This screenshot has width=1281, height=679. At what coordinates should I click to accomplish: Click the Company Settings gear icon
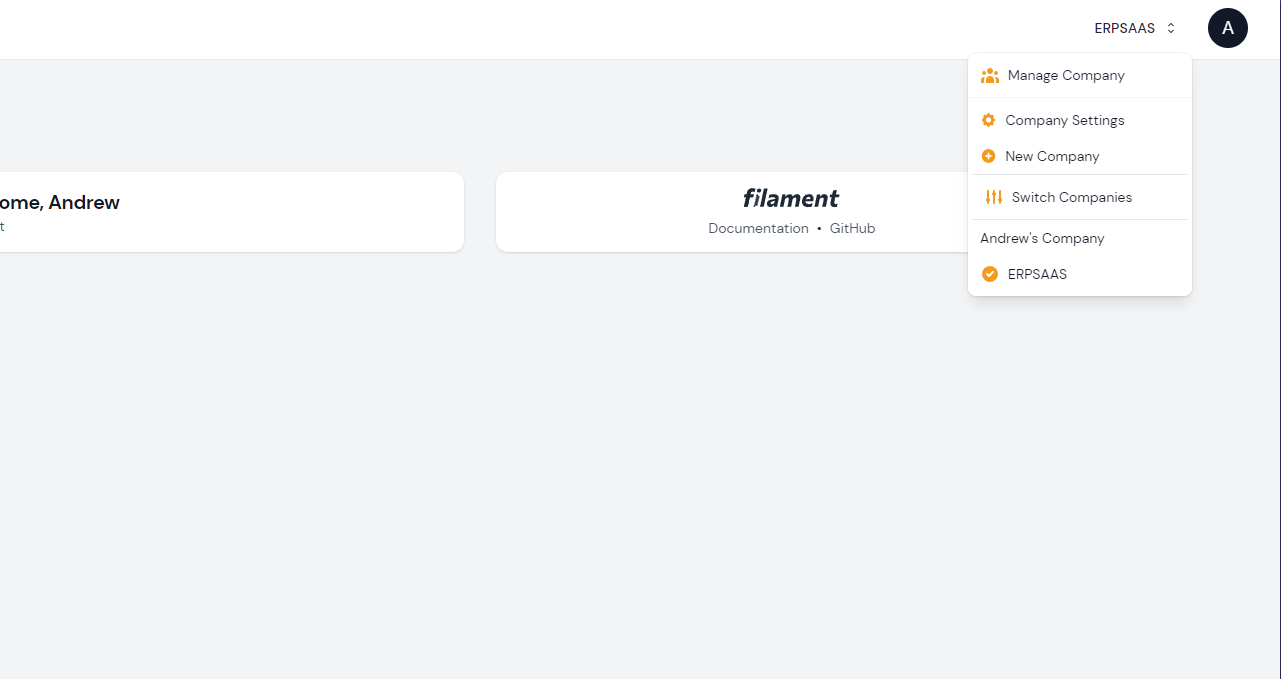point(989,120)
